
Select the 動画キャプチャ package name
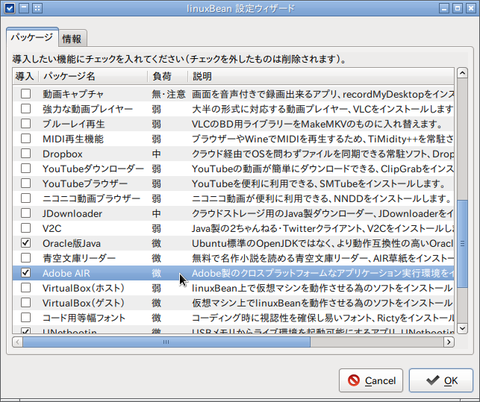73,94
